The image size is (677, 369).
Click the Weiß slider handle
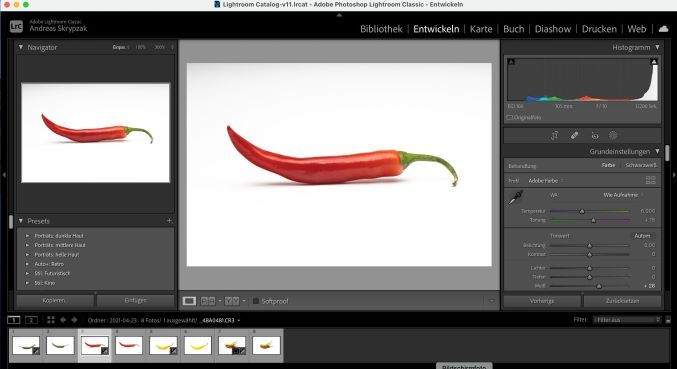pos(598,286)
